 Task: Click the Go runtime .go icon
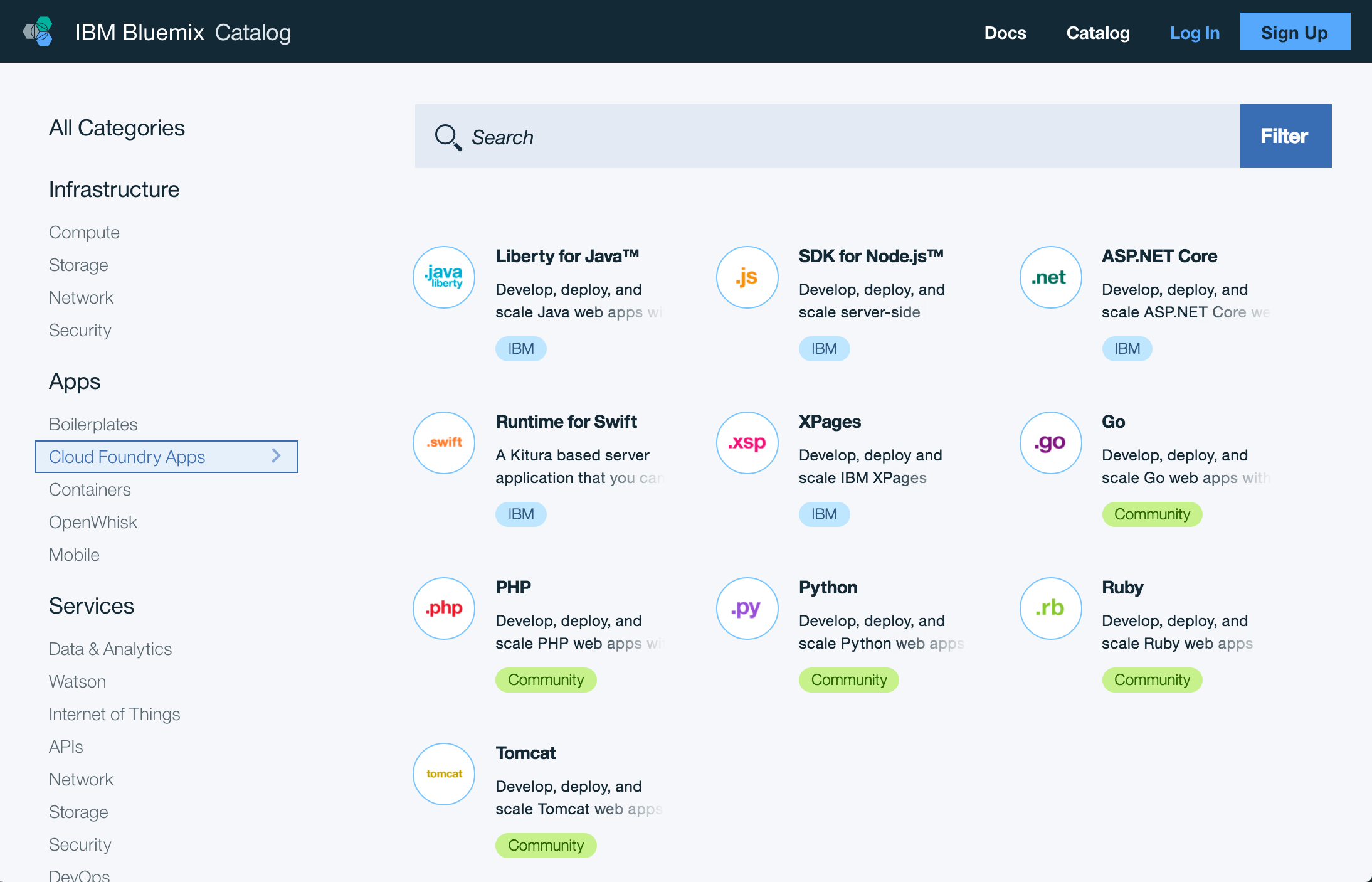click(x=1050, y=443)
